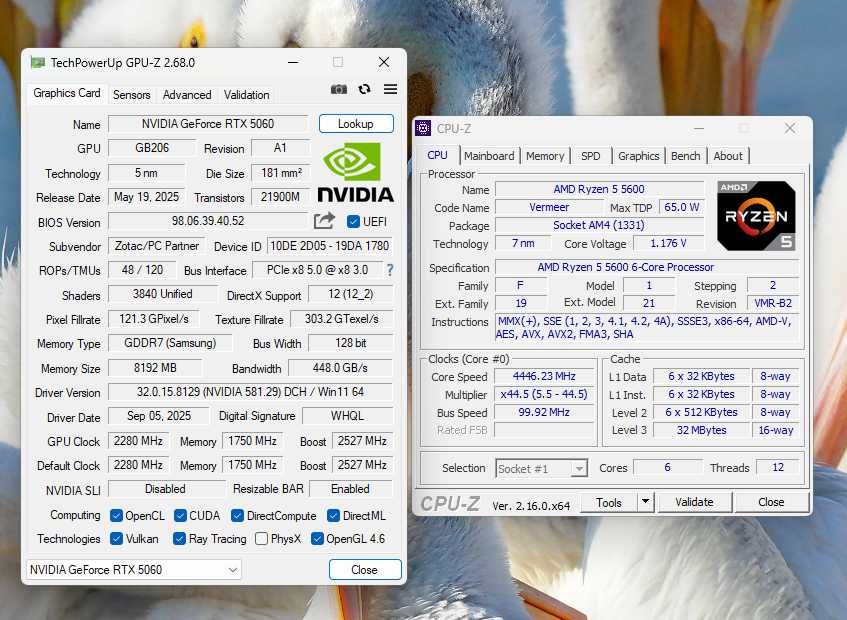The width and height of the screenshot is (847, 620).
Task: Close the GPU-Z window with X
Action: (x=384, y=62)
